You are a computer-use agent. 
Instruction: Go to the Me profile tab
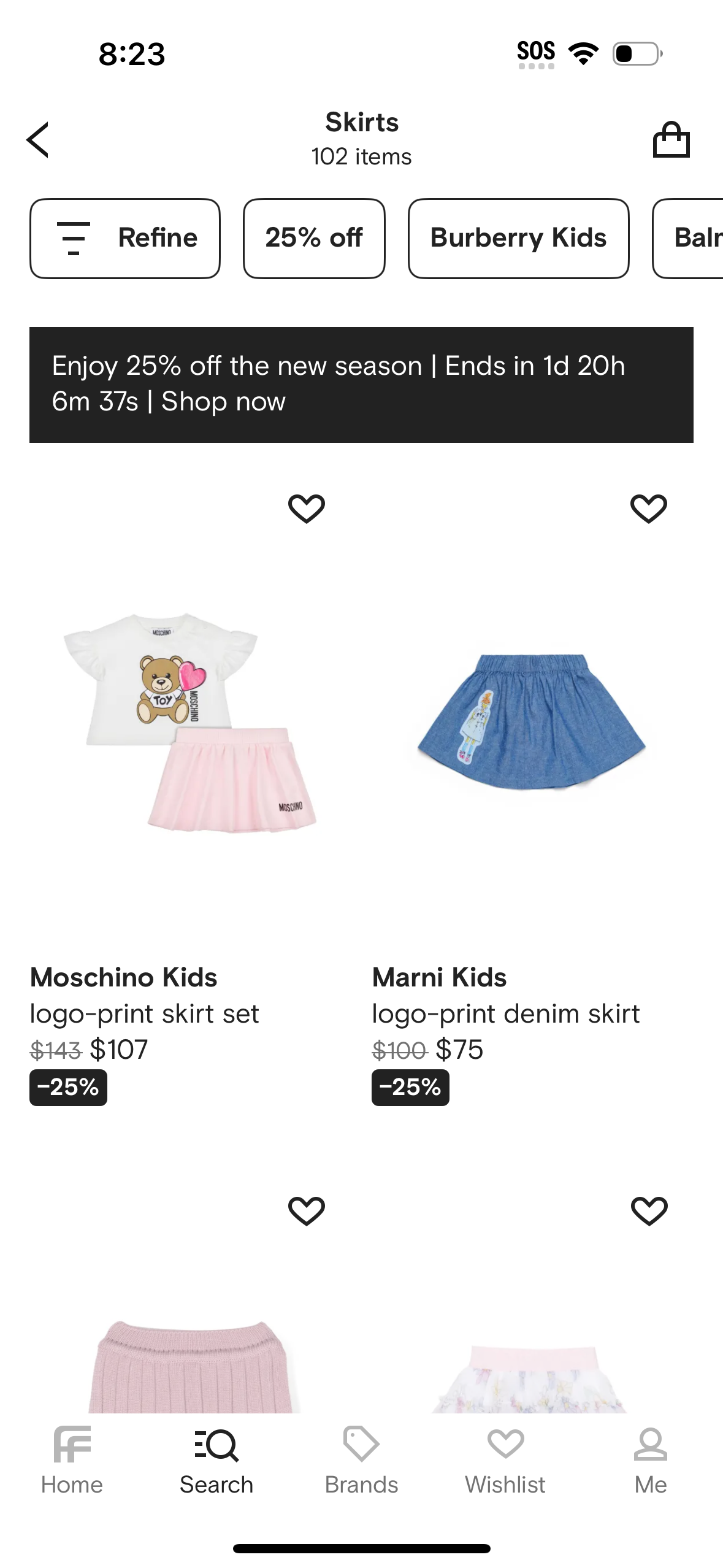point(650,1460)
